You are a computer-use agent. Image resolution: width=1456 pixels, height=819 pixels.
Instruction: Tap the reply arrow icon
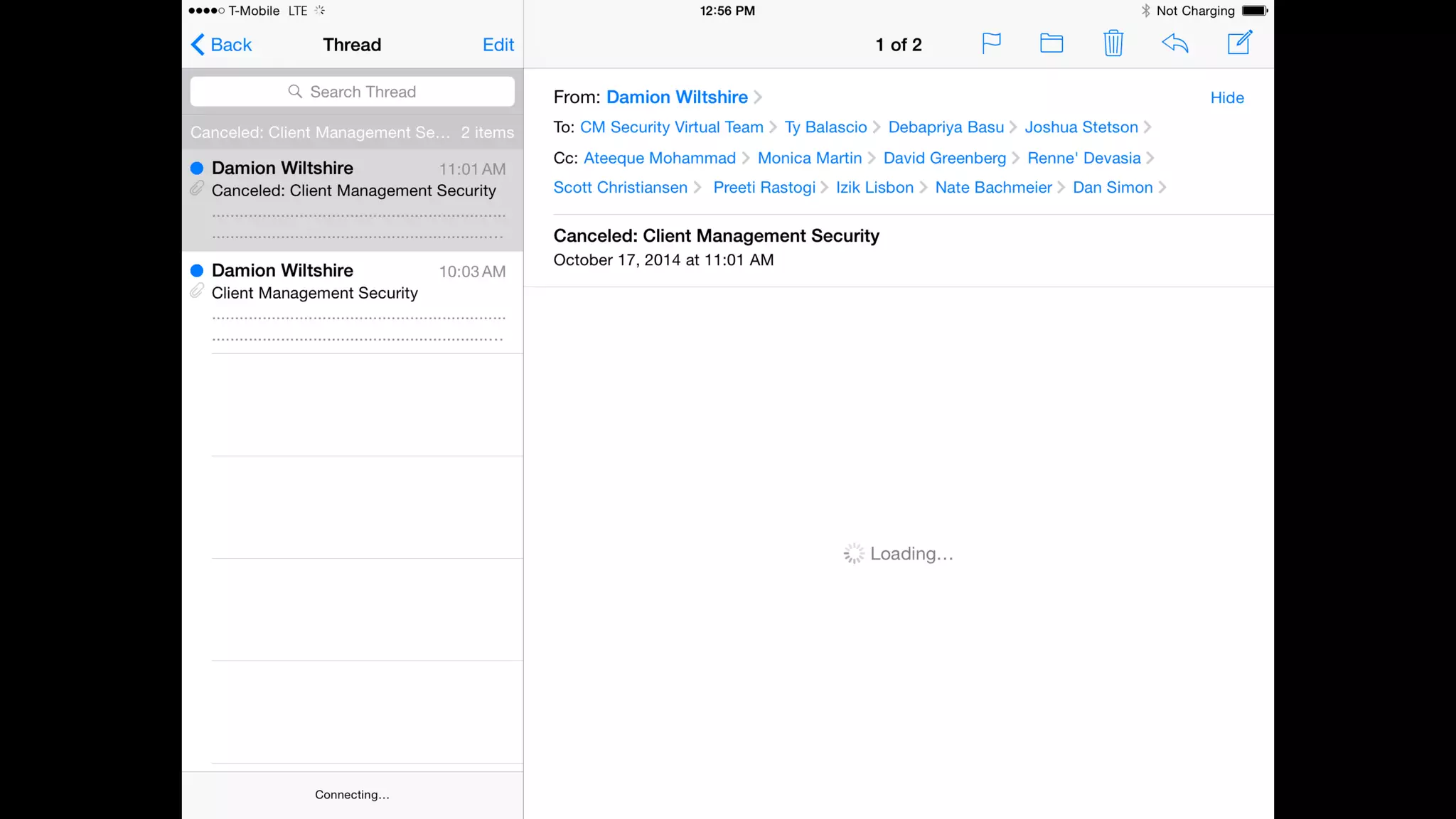[x=1175, y=44]
